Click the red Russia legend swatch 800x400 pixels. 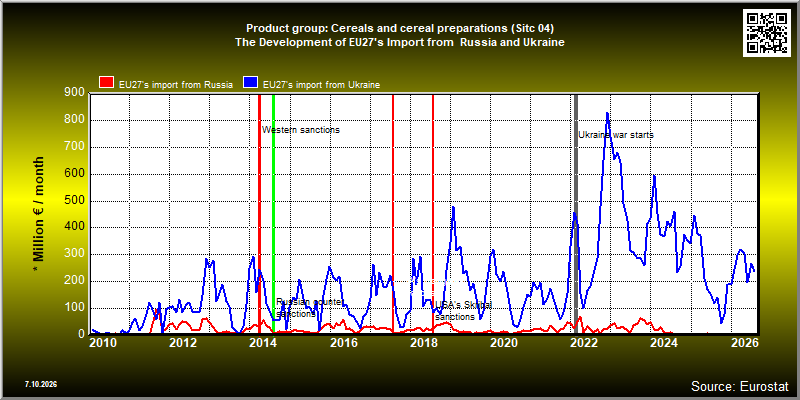106,84
